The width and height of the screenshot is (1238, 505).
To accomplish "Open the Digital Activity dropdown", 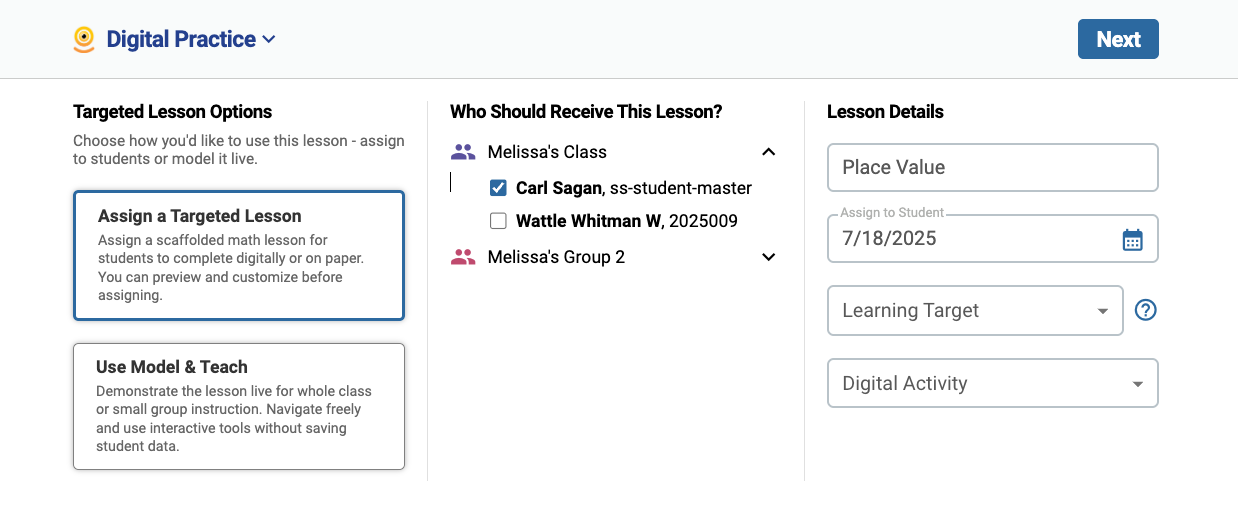I will pyautogui.click(x=993, y=383).
